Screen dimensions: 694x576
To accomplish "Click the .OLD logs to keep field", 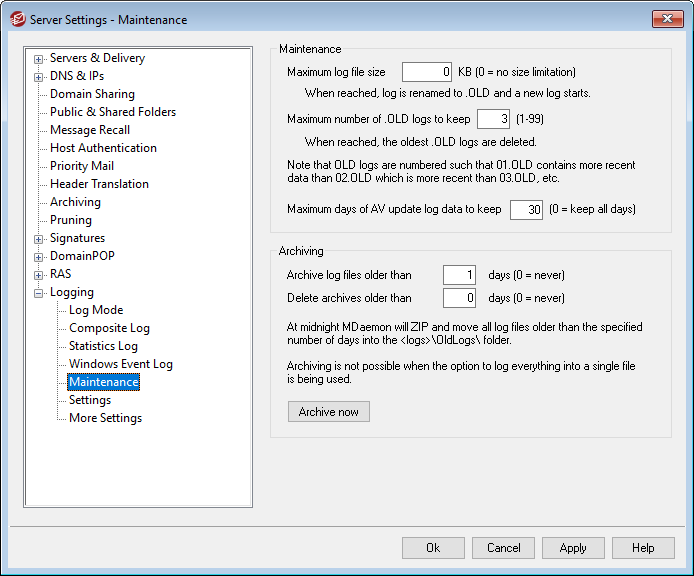I will click(x=492, y=119).
